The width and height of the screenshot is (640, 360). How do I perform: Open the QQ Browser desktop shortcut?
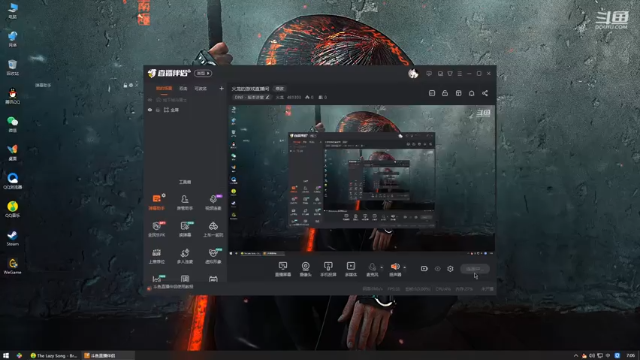point(12,181)
